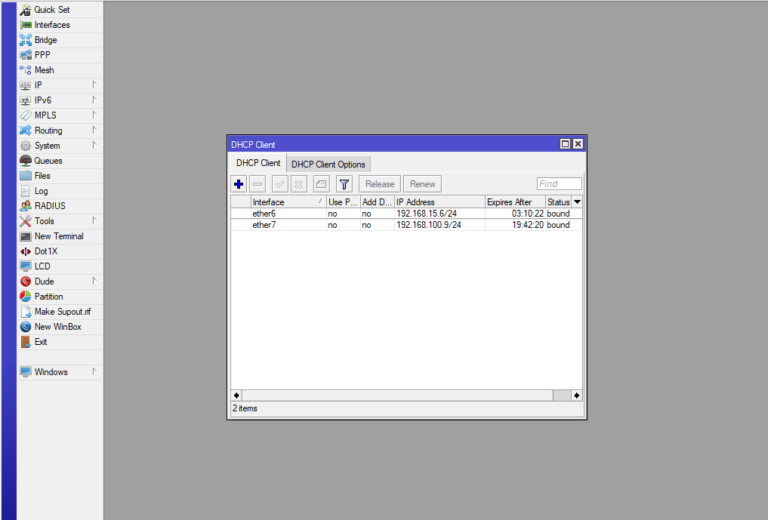Click the RADIUS sidebar entry

coord(50,206)
